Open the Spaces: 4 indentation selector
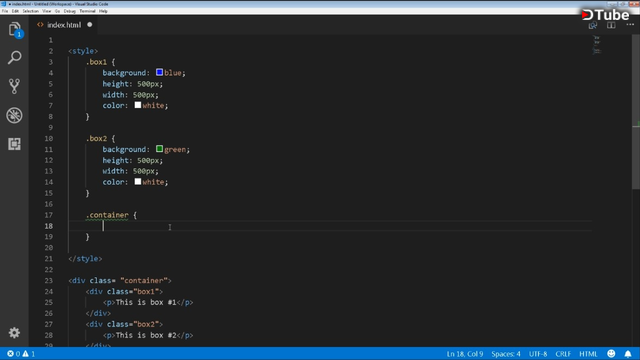The width and height of the screenshot is (640, 360). click(x=506, y=354)
